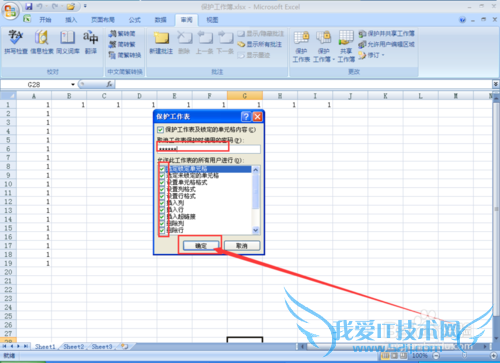
Task: Open 信息检索 research tool
Action: (x=42, y=42)
